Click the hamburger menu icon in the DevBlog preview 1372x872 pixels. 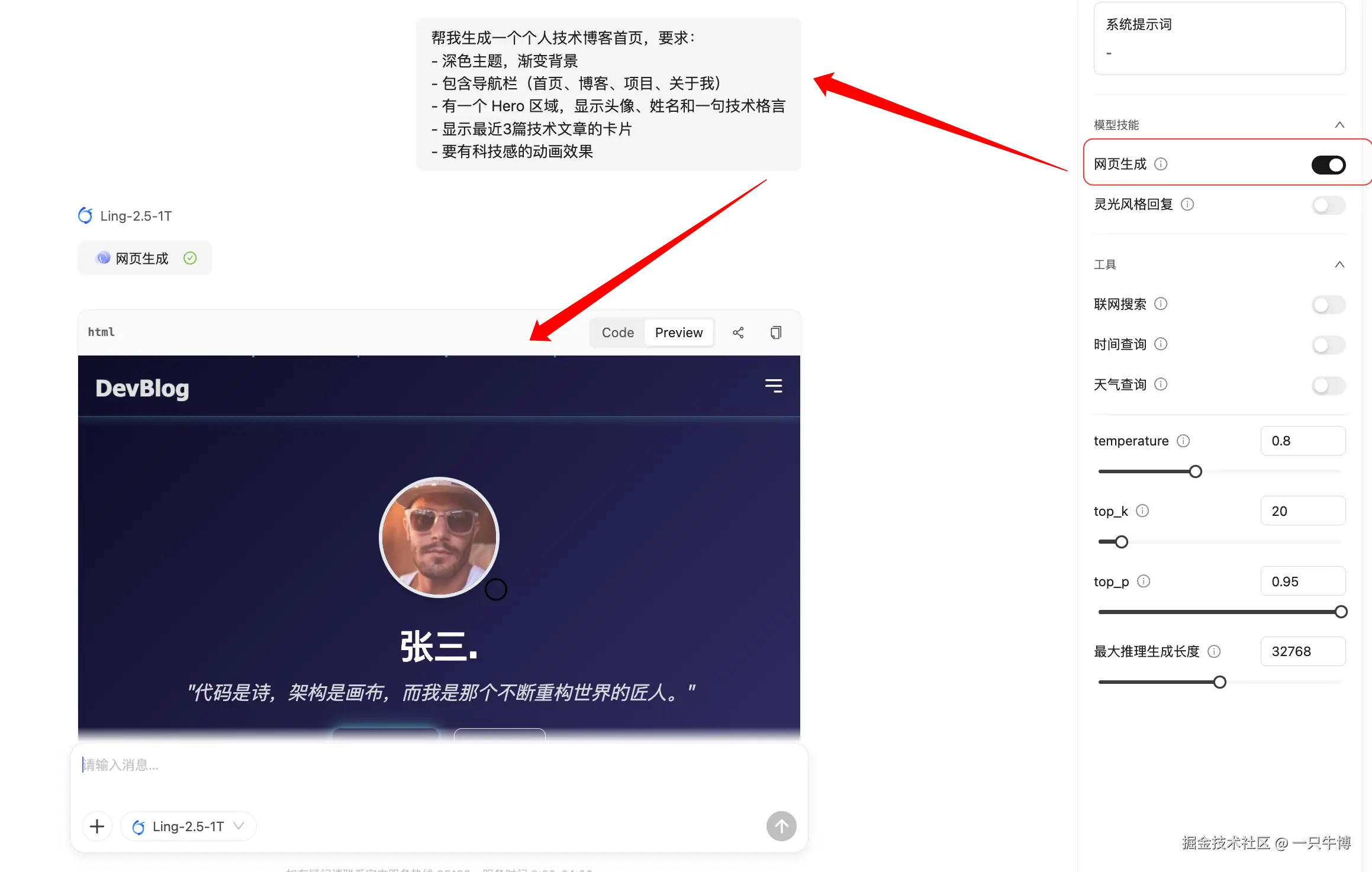(x=774, y=386)
